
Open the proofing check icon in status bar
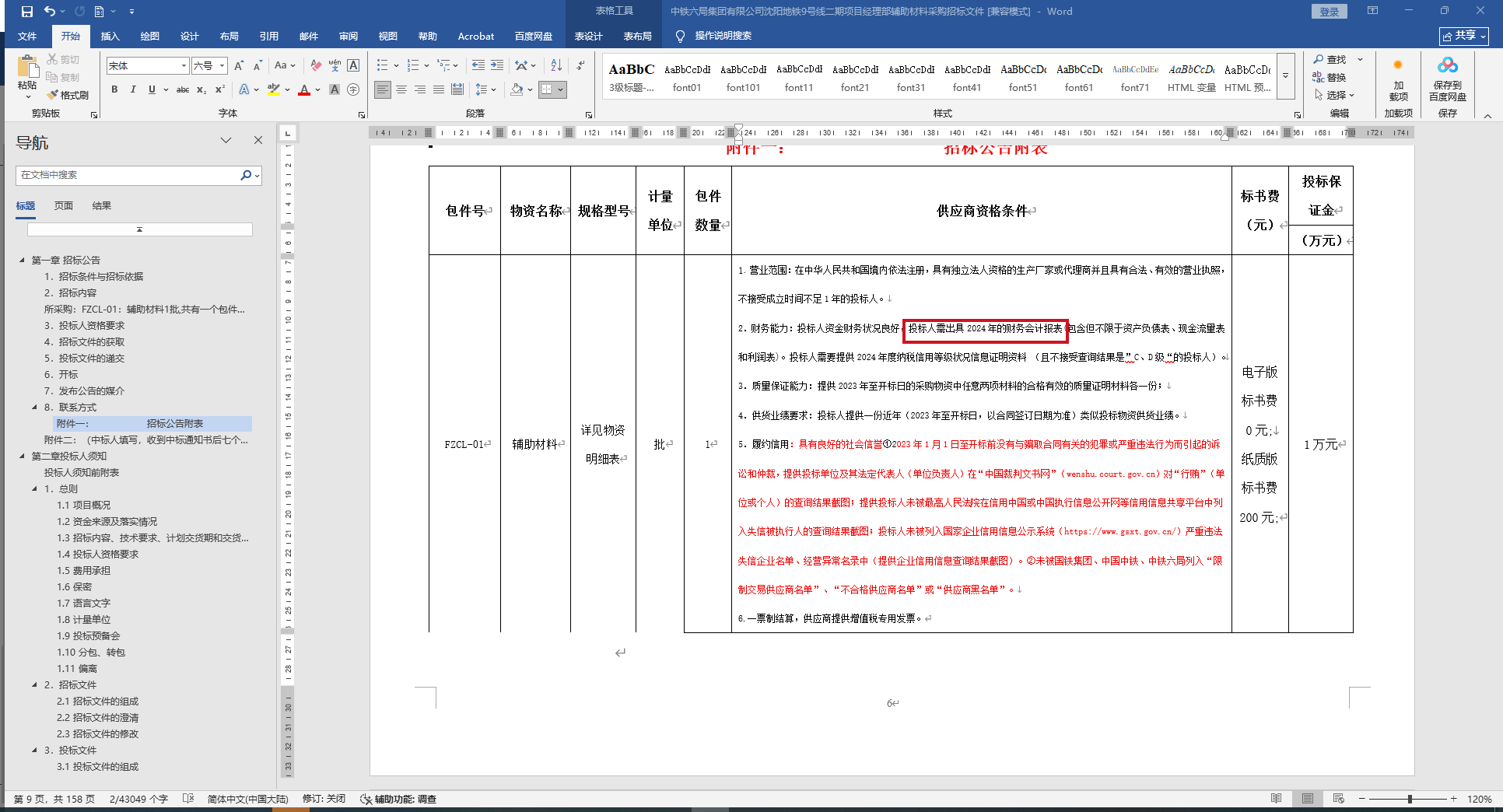point(187,800)
